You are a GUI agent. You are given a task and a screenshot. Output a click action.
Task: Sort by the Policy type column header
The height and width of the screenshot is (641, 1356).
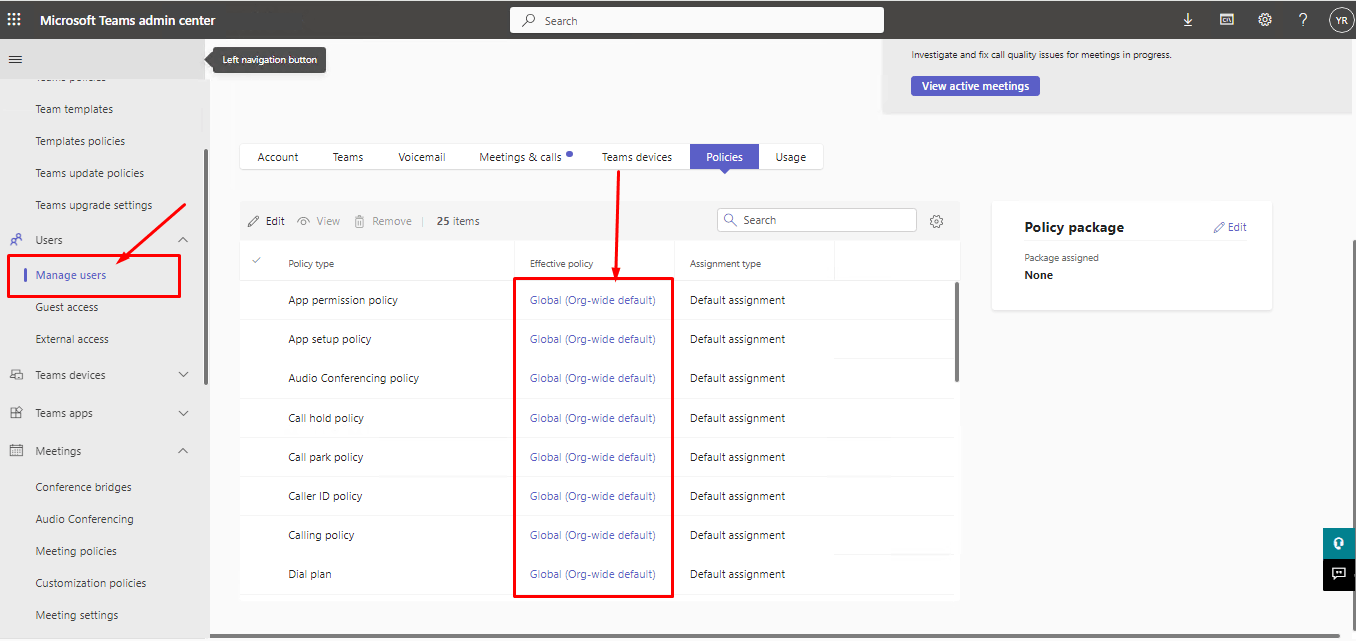[311, 264]
